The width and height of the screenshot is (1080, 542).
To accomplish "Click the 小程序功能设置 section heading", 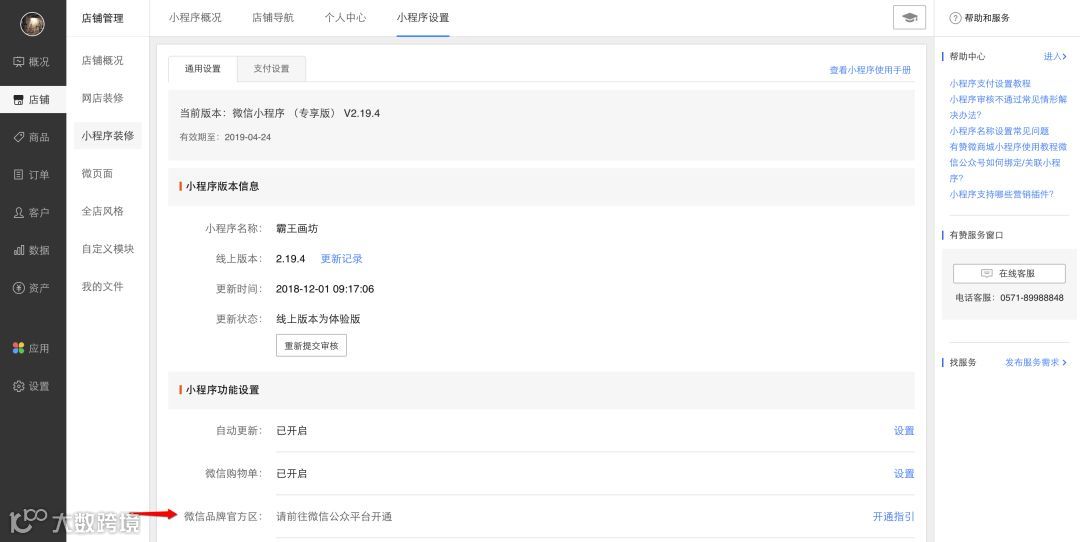I will pyautogui.click(x=222, y=390).
